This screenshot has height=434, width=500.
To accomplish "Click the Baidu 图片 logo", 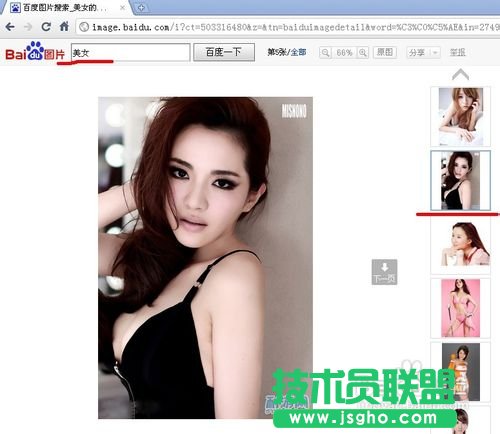I will point(35,52).
